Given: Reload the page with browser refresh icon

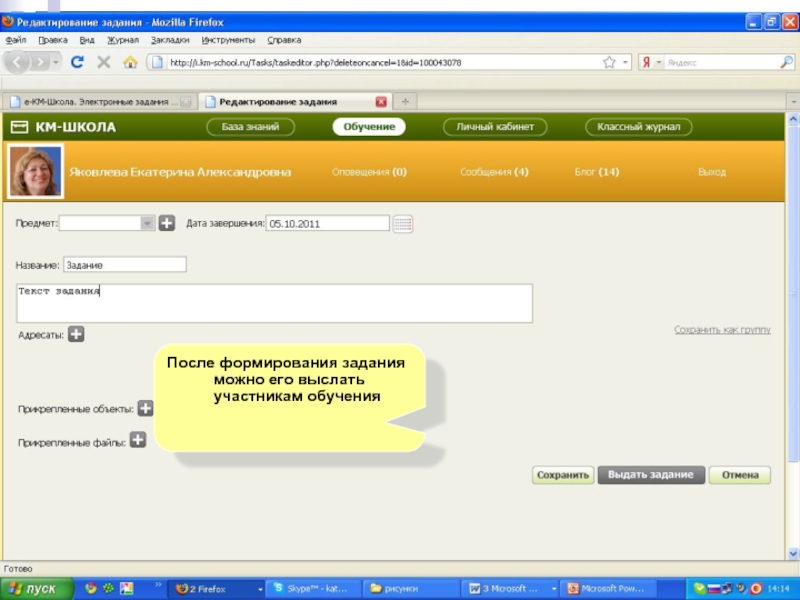Looking at the screenshot, I should click(77, 62).
